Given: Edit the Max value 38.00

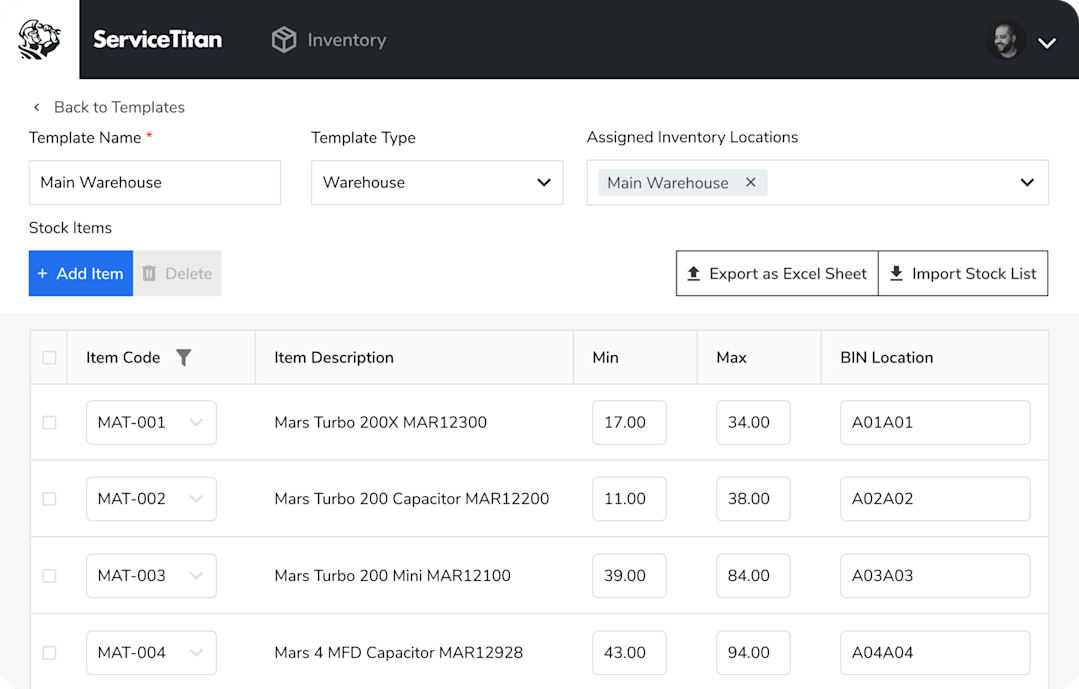Looking at the screenshot, I should pyautogui.click(x=753, y=499).
